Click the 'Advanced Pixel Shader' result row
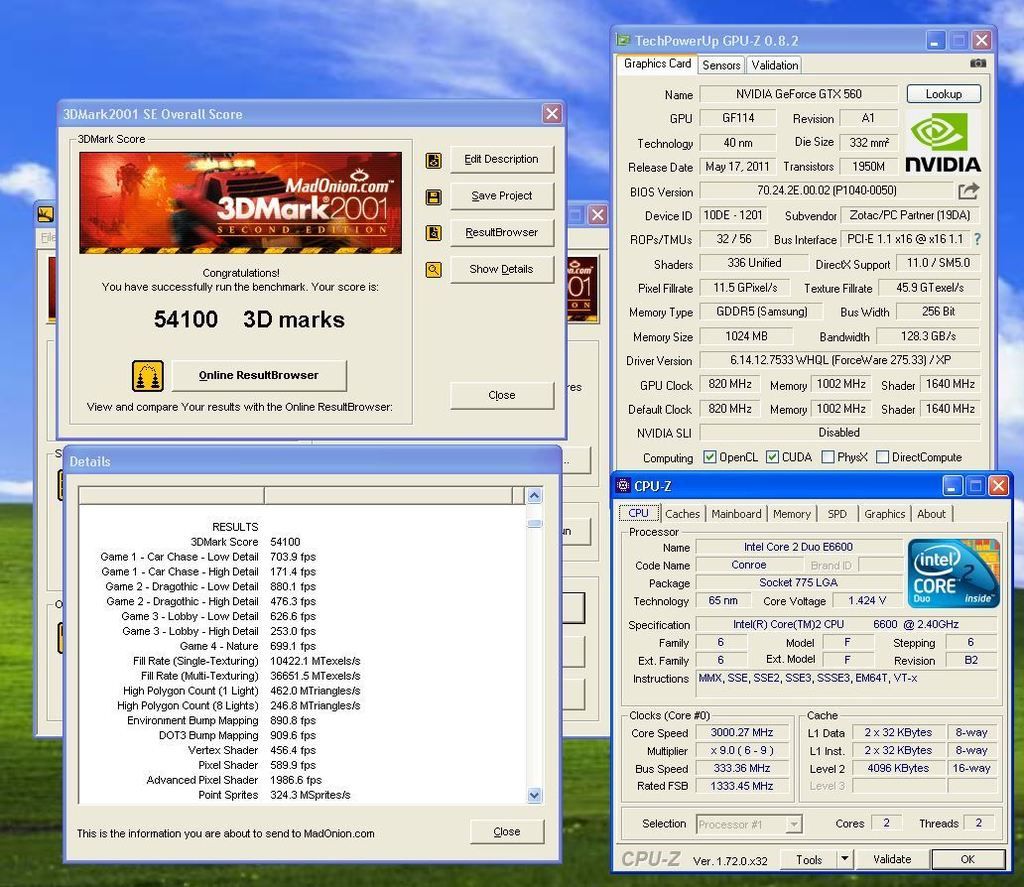Screen dimensions: 1024x887 (x=234, y=780)
